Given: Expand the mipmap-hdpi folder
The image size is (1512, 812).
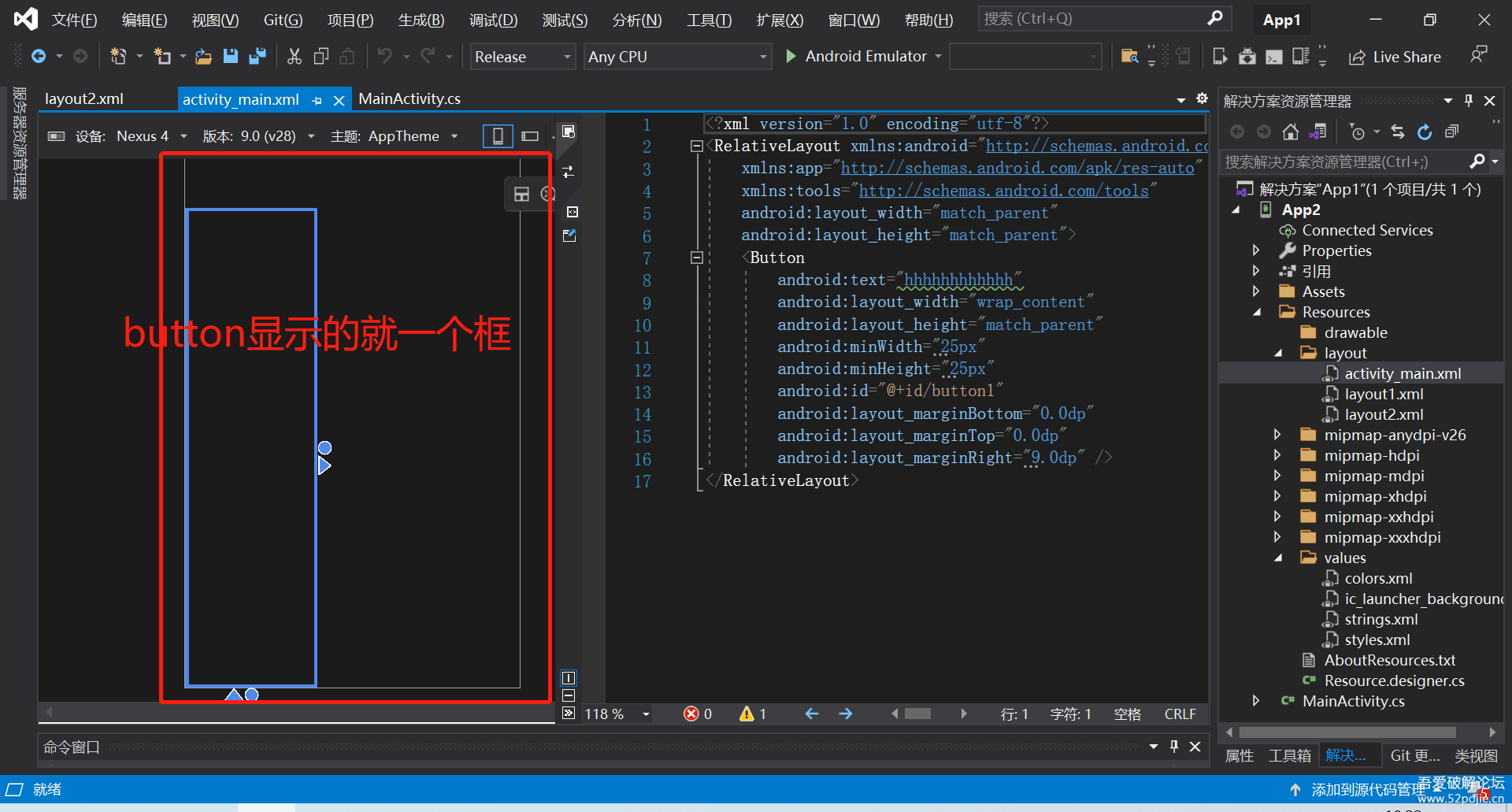Looking at the screenshot, I should tap(1277, 455).
